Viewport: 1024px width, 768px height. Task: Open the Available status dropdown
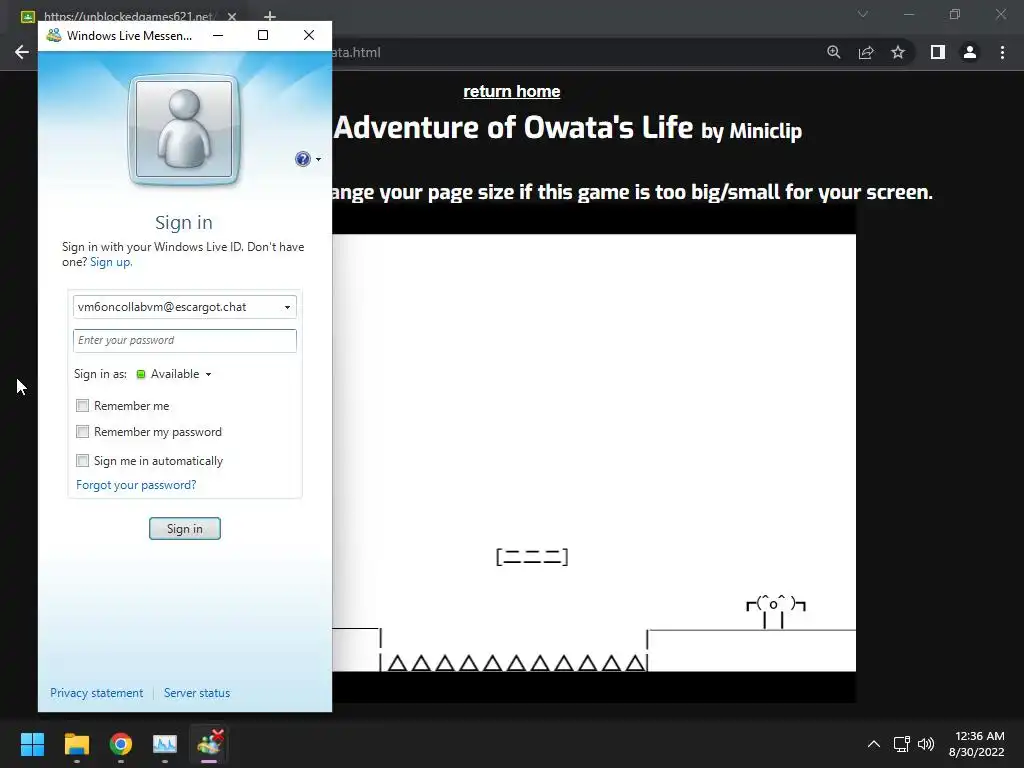click(174, 374)
